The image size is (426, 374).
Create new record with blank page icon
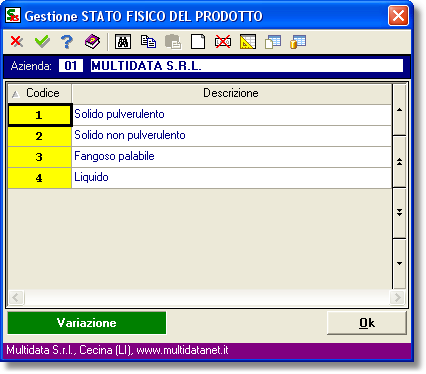(198, 42)
